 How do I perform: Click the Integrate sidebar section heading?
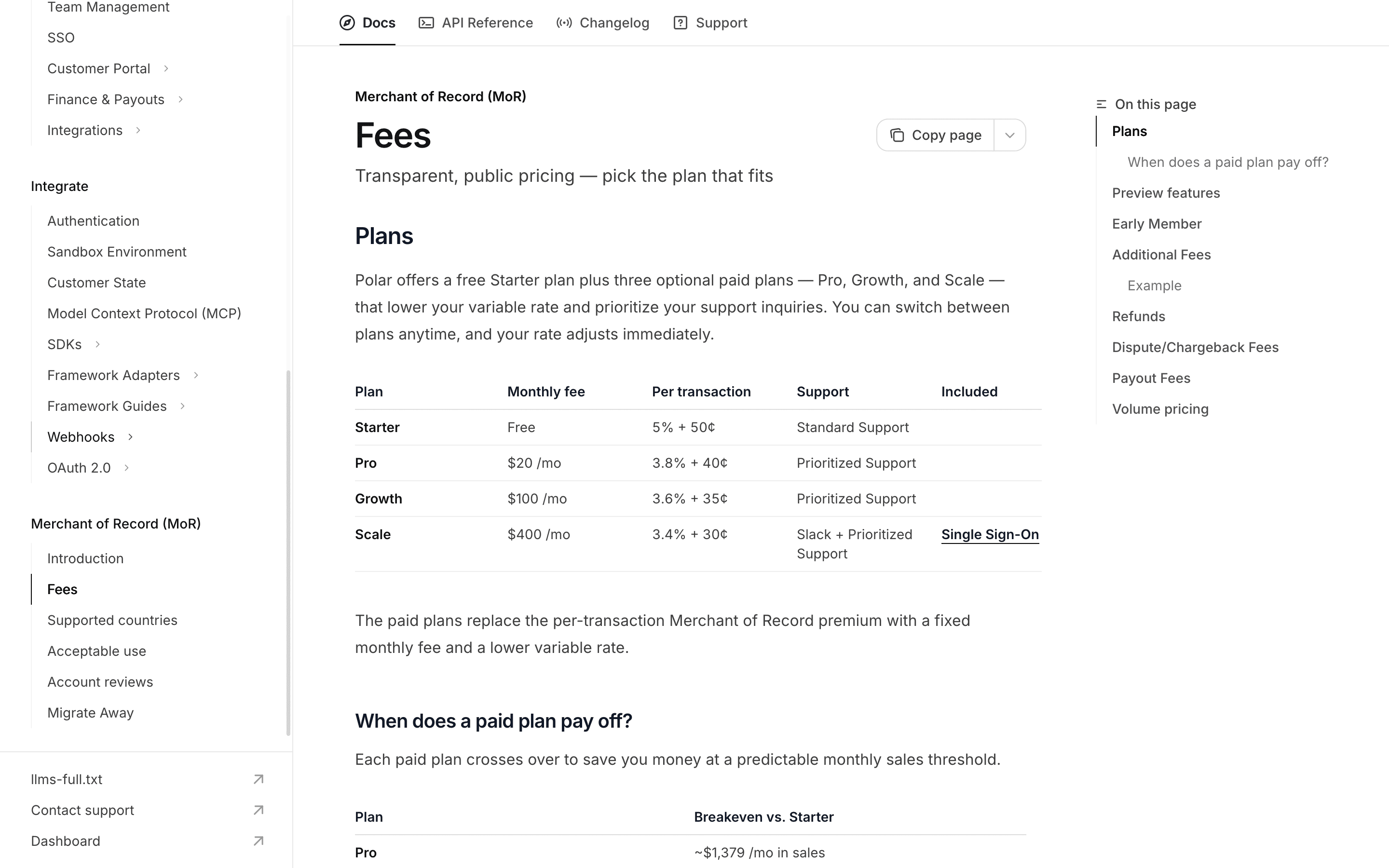pos(60,187)
